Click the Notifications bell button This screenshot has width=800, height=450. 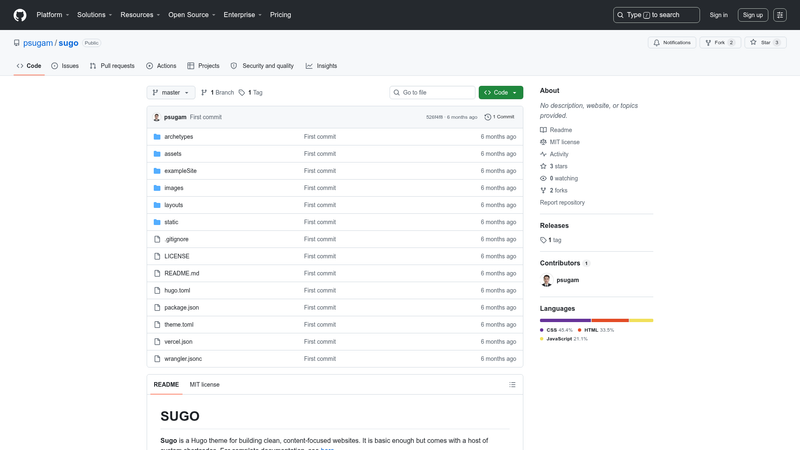tap(672, 43)
